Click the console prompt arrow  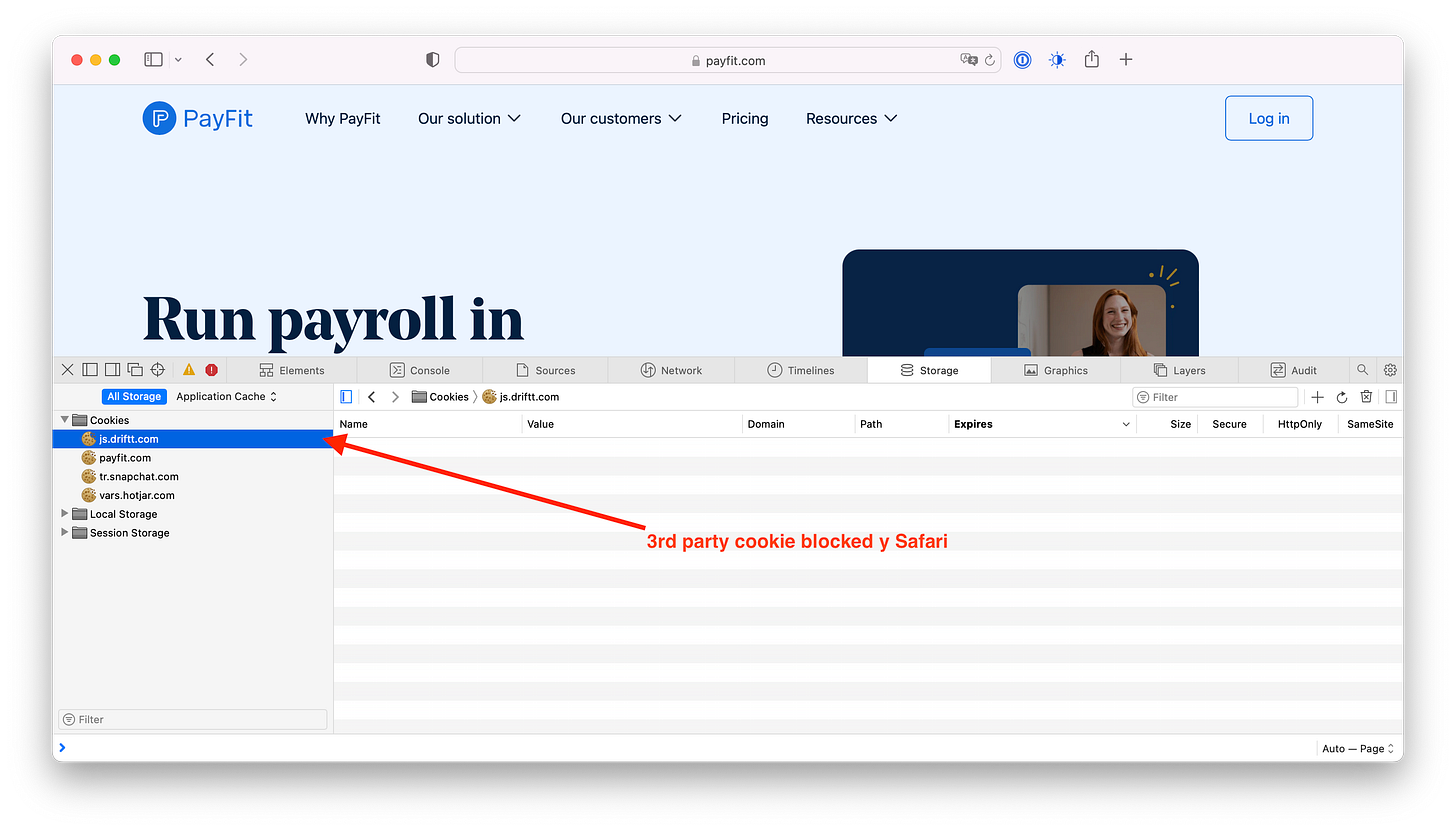tap(63, 748)
